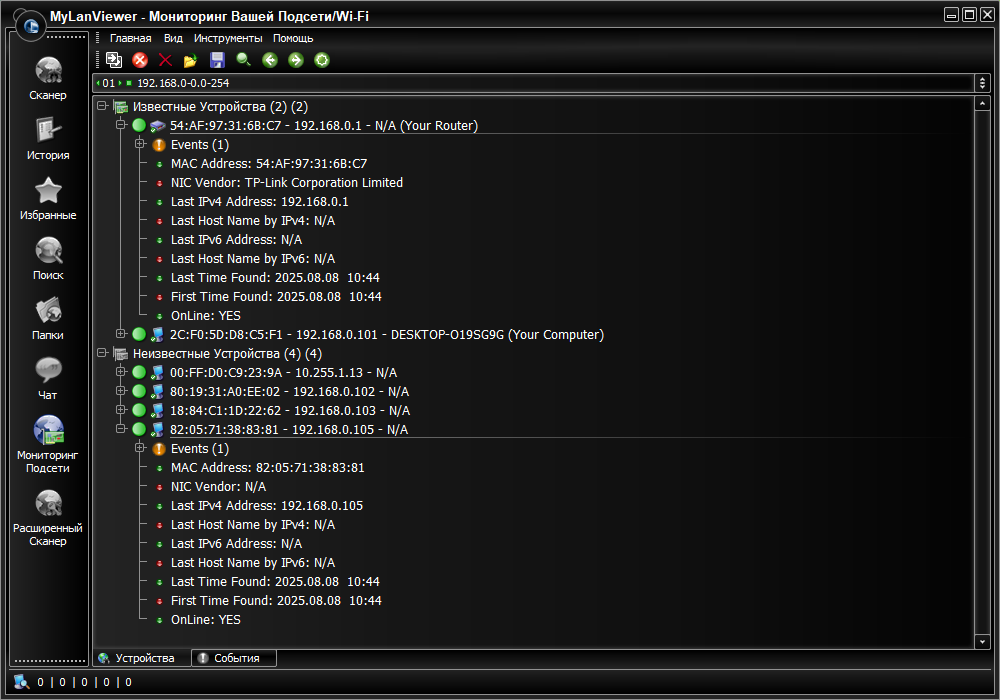The image size is (1000, 700).
Task: Open the Сканер panel in the sidebar
Action: (48, 79)
